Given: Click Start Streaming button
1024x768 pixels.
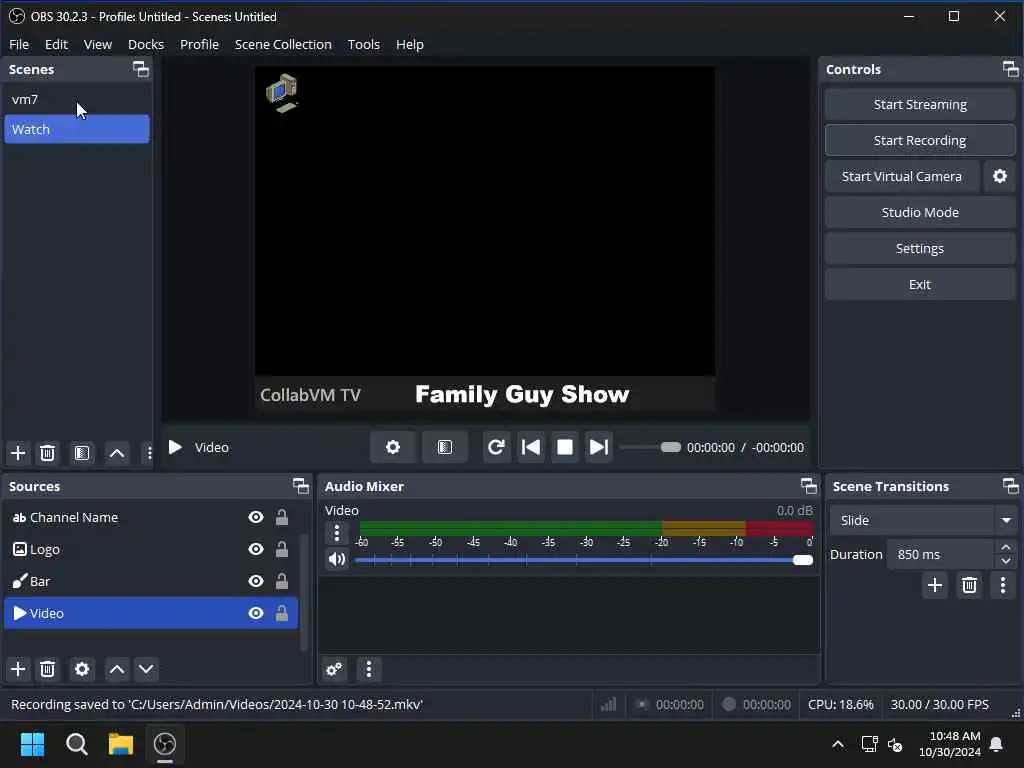Looking at the screenshot, I should (920, 104).
